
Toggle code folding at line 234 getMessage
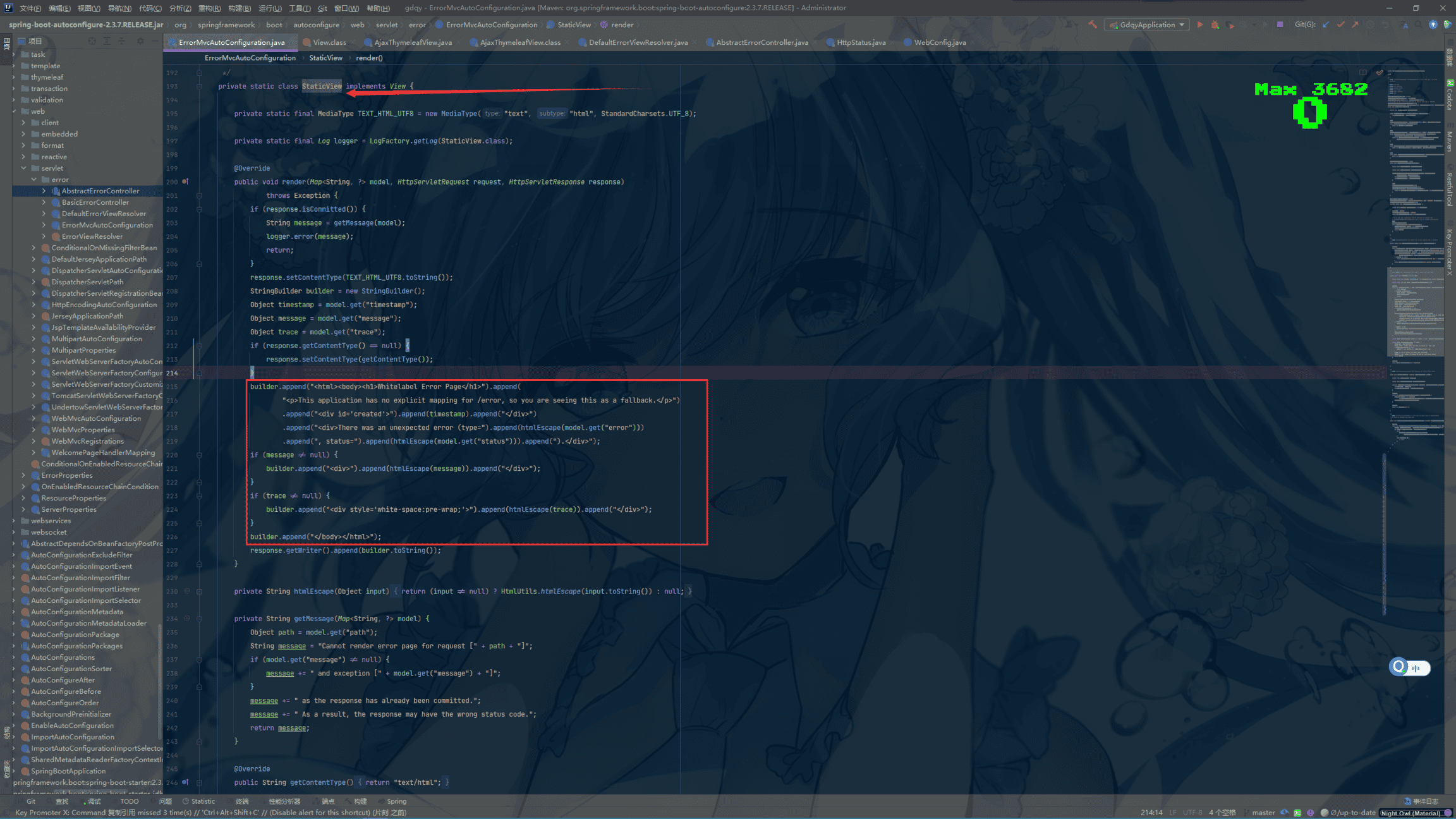199,619
